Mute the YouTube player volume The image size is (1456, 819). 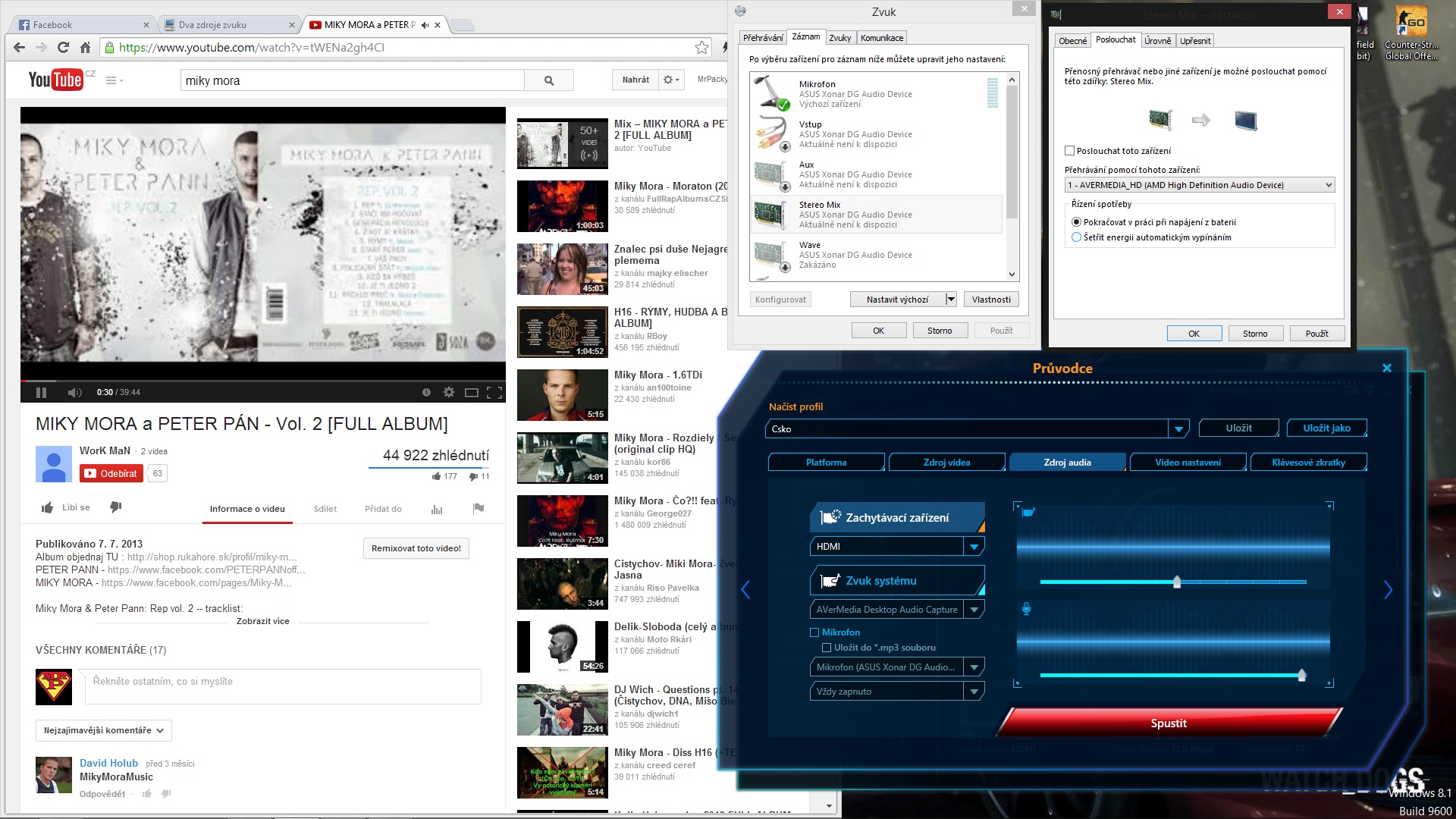click(x=74, y=392)
